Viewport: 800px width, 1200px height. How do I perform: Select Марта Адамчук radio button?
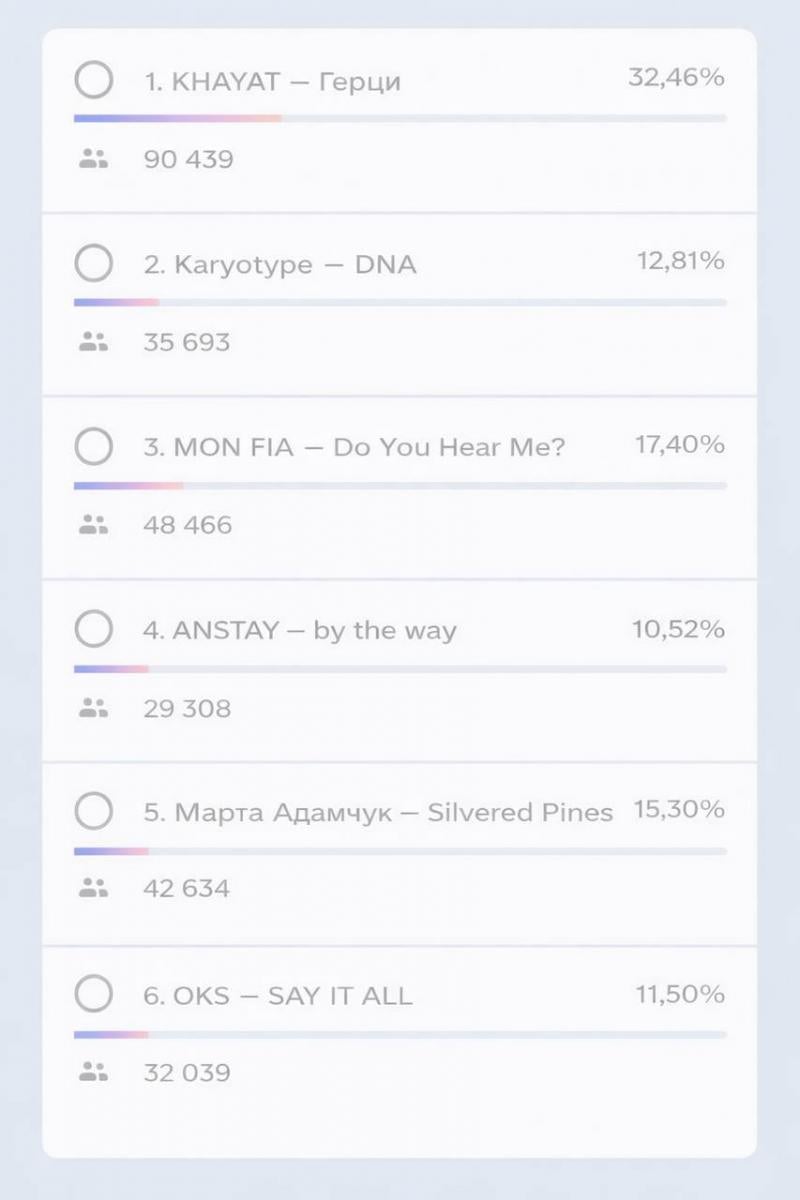94,811
